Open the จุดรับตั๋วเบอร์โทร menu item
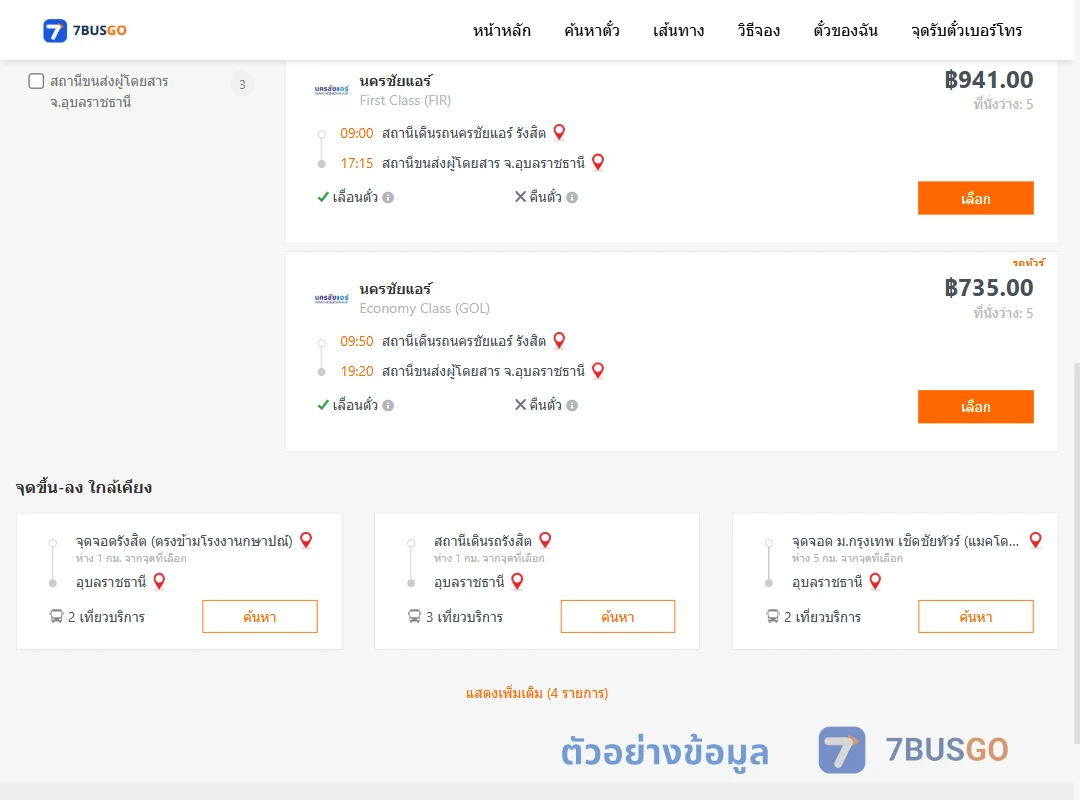 tap(966, 30)
